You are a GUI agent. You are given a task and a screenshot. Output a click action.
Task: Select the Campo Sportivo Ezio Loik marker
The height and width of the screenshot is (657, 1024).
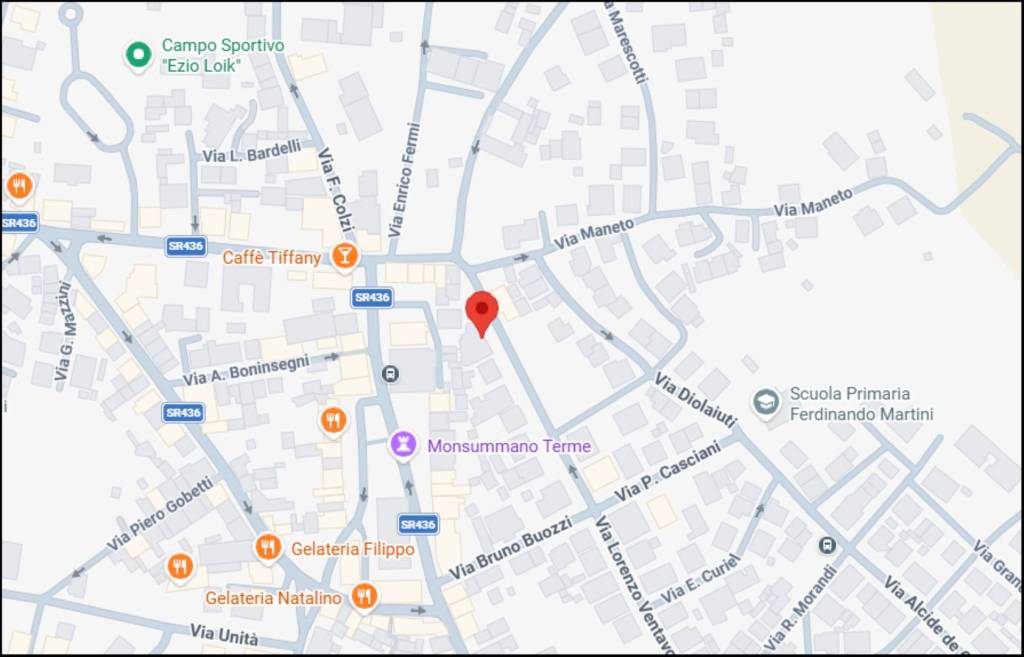[138, 56]
